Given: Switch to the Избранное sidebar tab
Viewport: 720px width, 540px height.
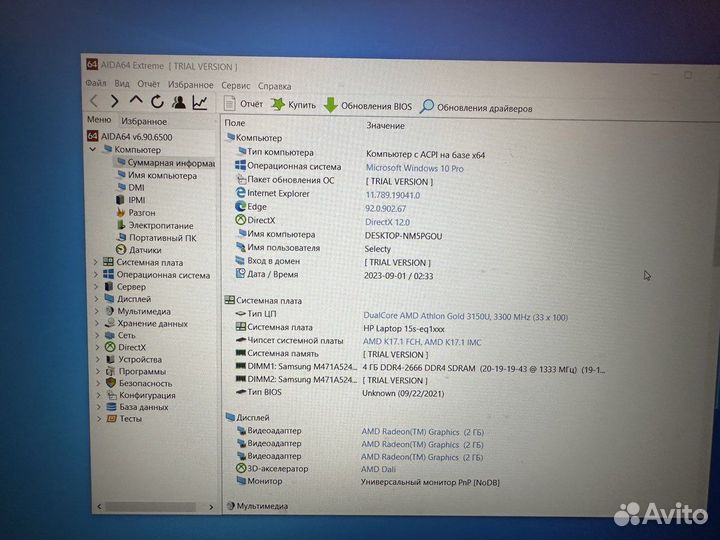Looking at the screenshot, I should (x=144, y=121).
